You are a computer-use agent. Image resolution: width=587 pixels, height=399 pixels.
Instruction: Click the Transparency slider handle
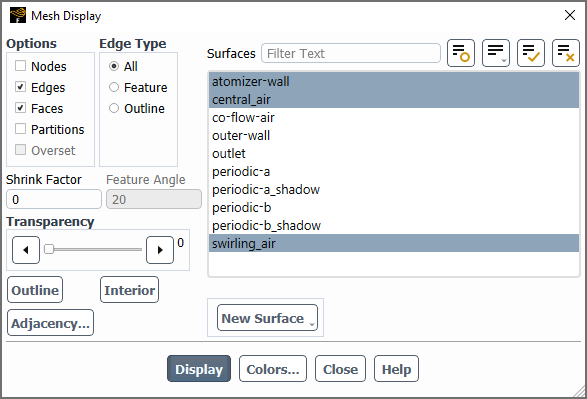click(49, 249)
